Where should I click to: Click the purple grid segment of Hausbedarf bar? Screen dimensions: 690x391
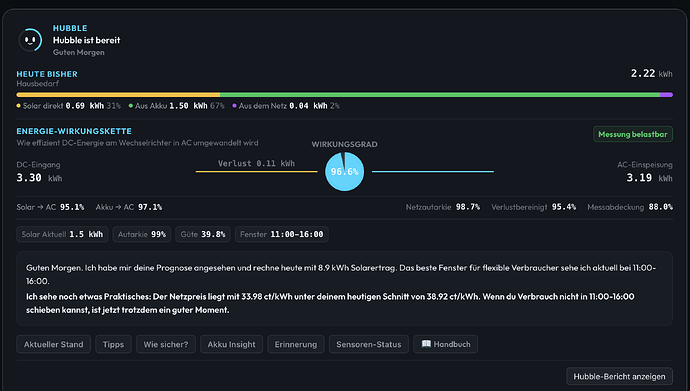point(666,95)
